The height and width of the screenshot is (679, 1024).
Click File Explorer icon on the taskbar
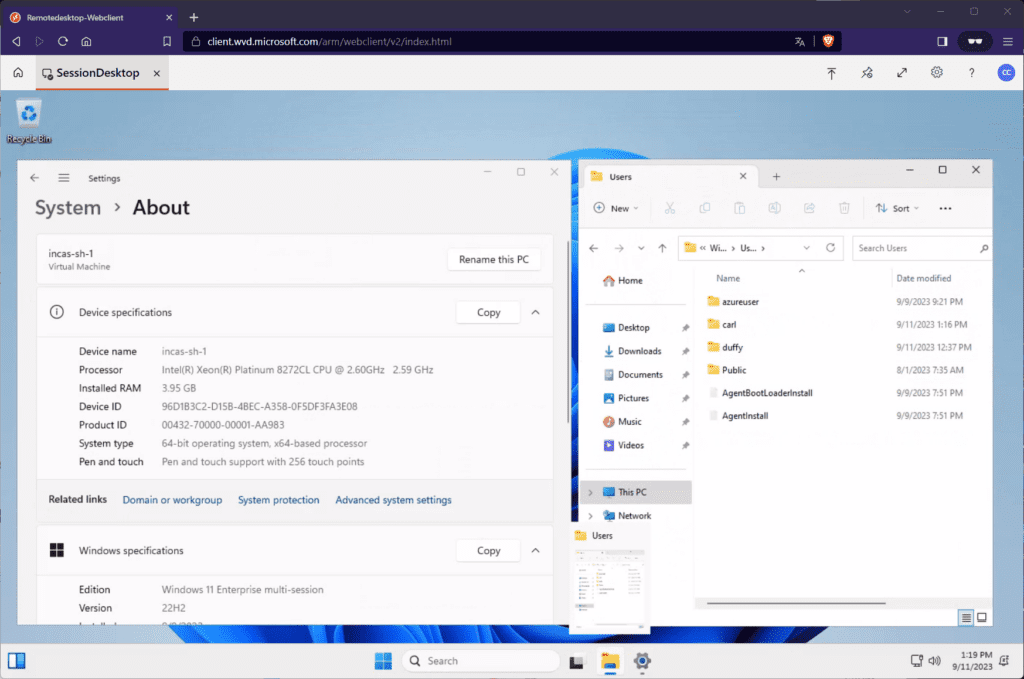[x=609, y=661]
